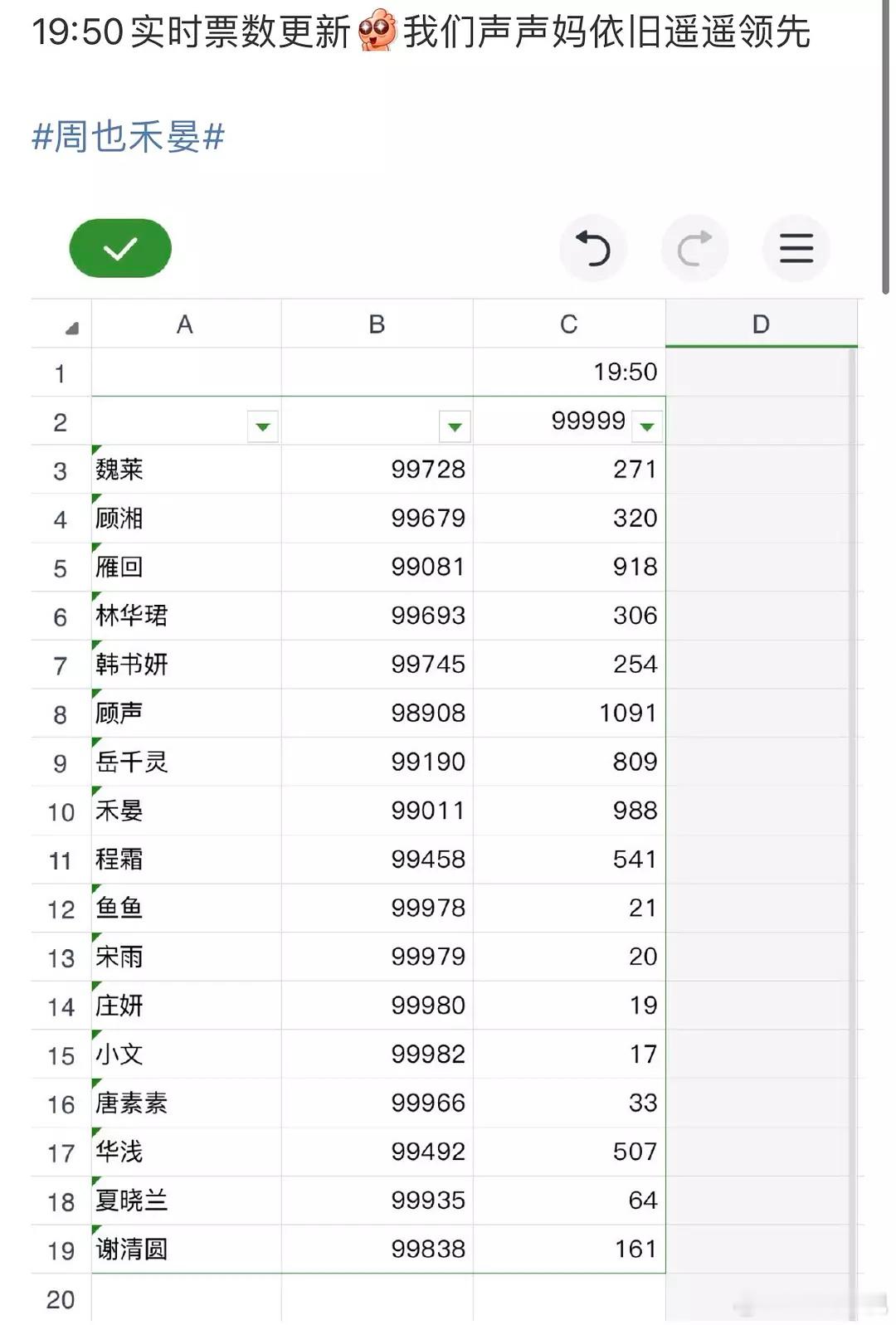Viewport: 896px width, 1325px height.
Task: Open filter dropdown in column C
Action: [x=647, y=426]
